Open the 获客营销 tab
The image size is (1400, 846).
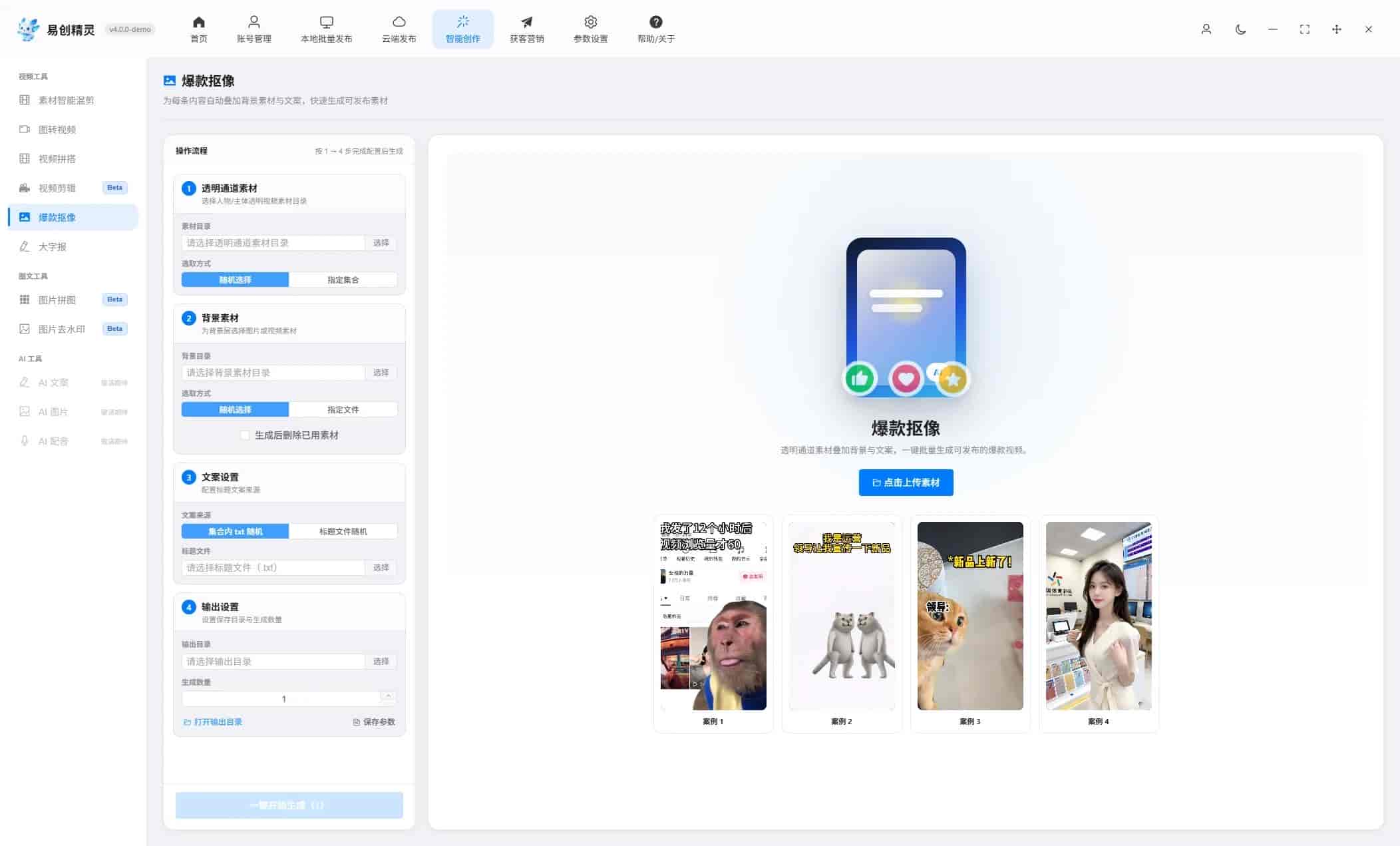tap(526, 29)
